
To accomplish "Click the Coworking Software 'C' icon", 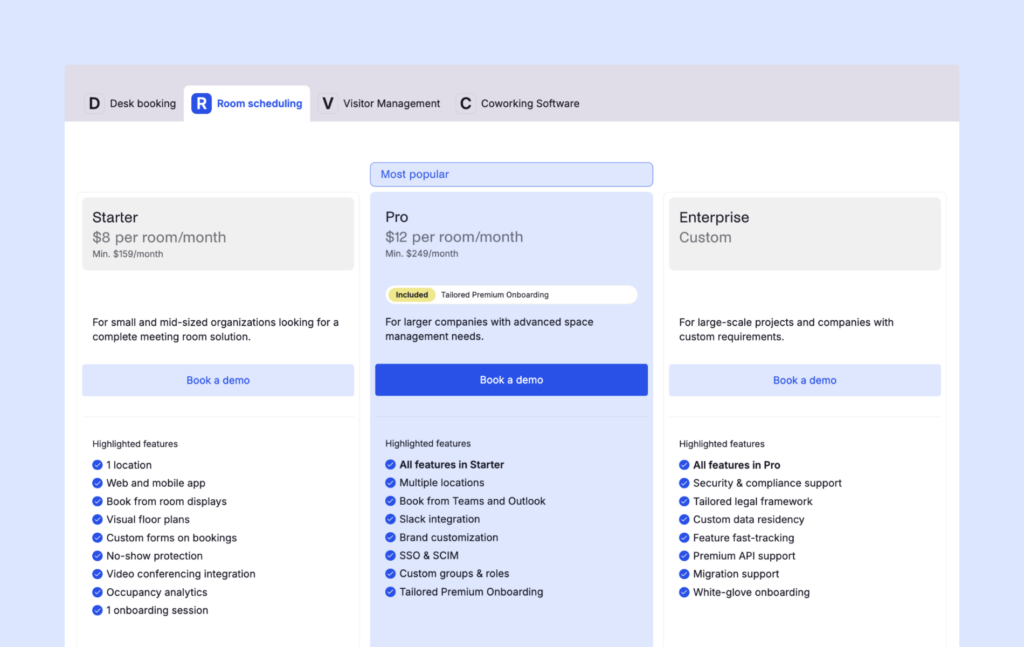I will click(465, 103).
